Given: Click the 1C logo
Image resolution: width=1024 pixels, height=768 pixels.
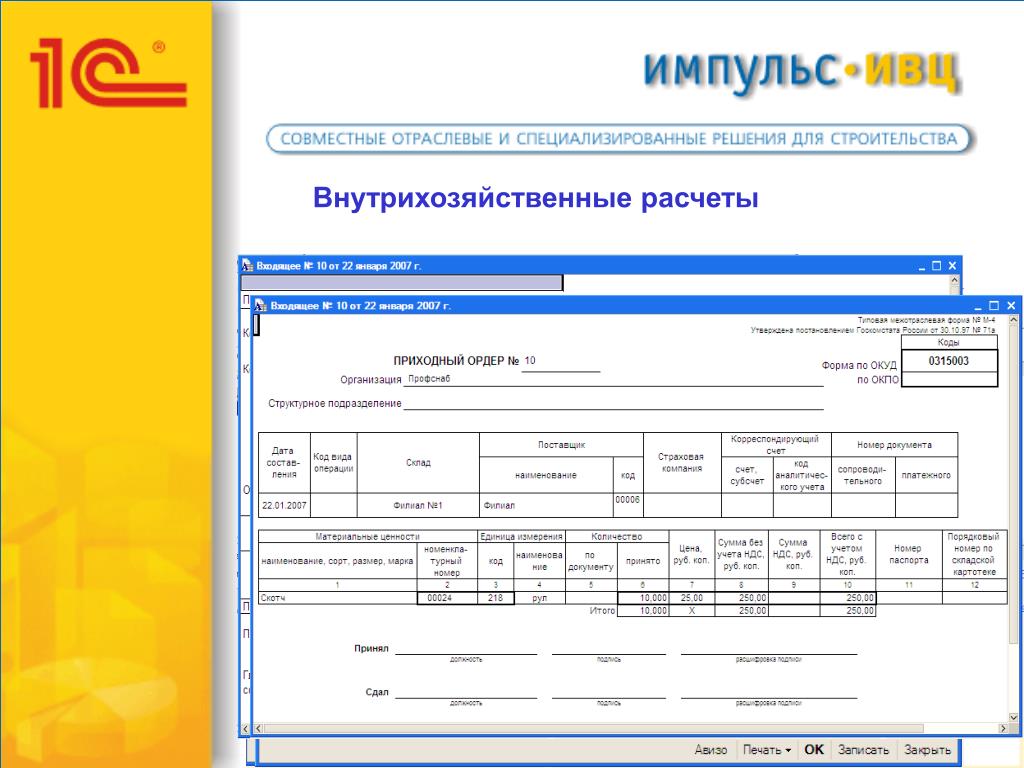Looking at the screenshot, I should coord(108,72).
